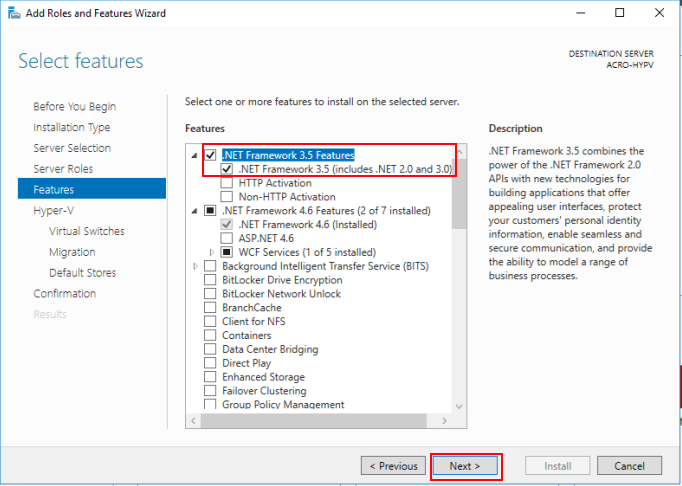Click the scroll down arrow of the features list
Screen dimensions: 682x486
pyautogui.click(x=459, y=406)
